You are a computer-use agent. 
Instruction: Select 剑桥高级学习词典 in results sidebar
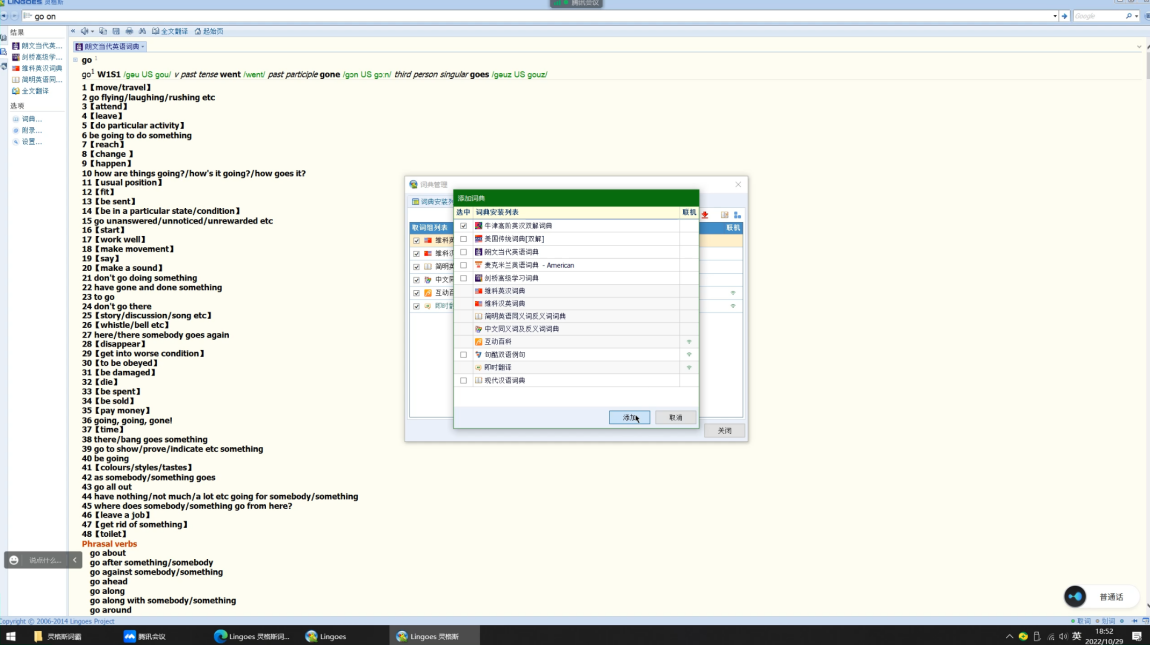click(x=41, y=57)
